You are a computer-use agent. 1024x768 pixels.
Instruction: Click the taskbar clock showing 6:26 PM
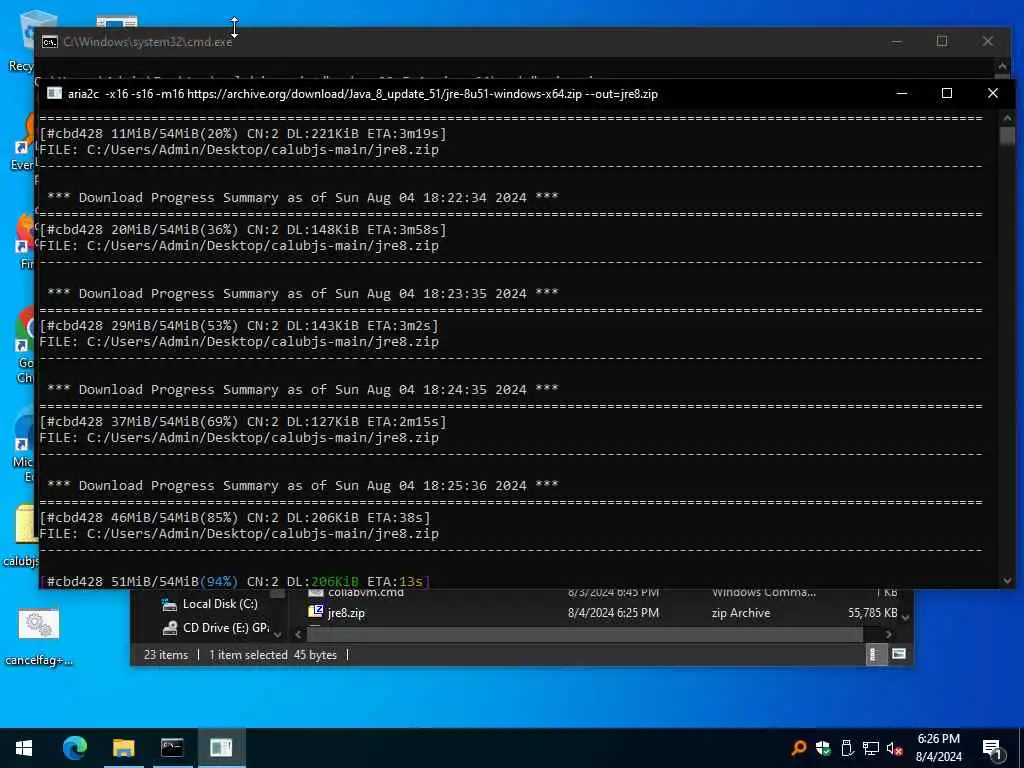pyautogui.click(x=938, y=748)
